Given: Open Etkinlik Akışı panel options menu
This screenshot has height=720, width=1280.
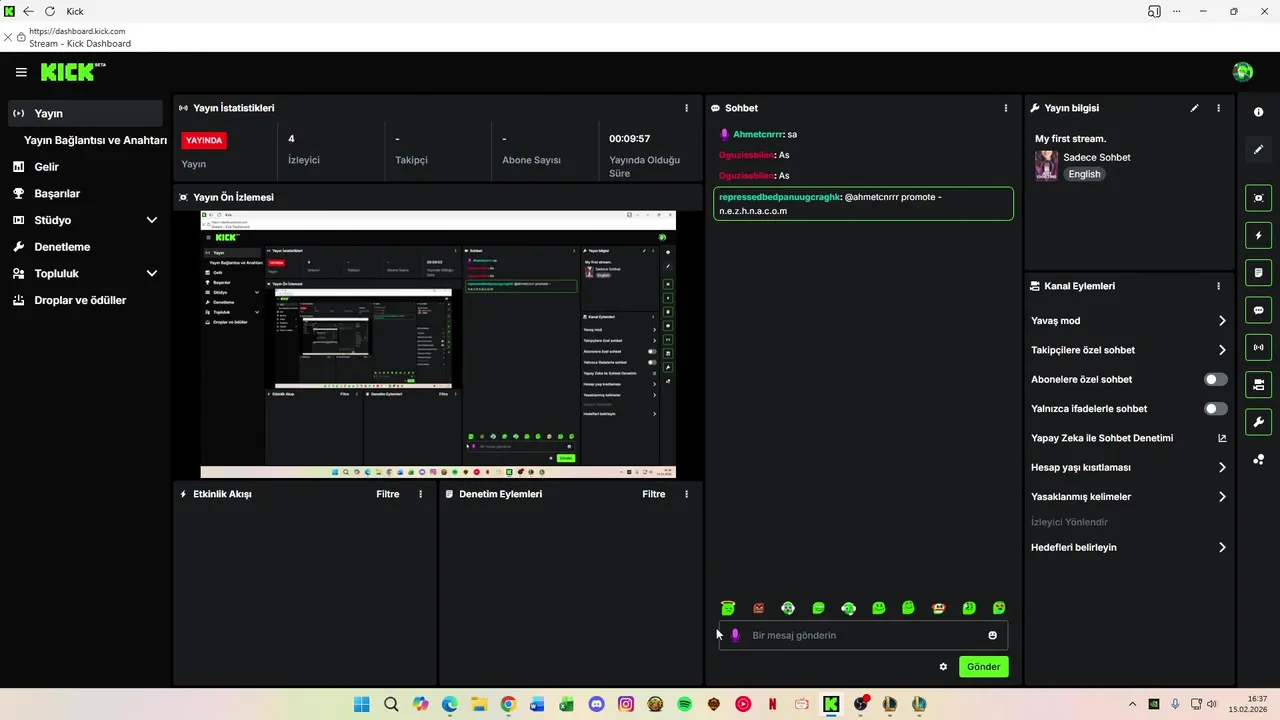Looking at the screenshot, I should pos(420,494).
